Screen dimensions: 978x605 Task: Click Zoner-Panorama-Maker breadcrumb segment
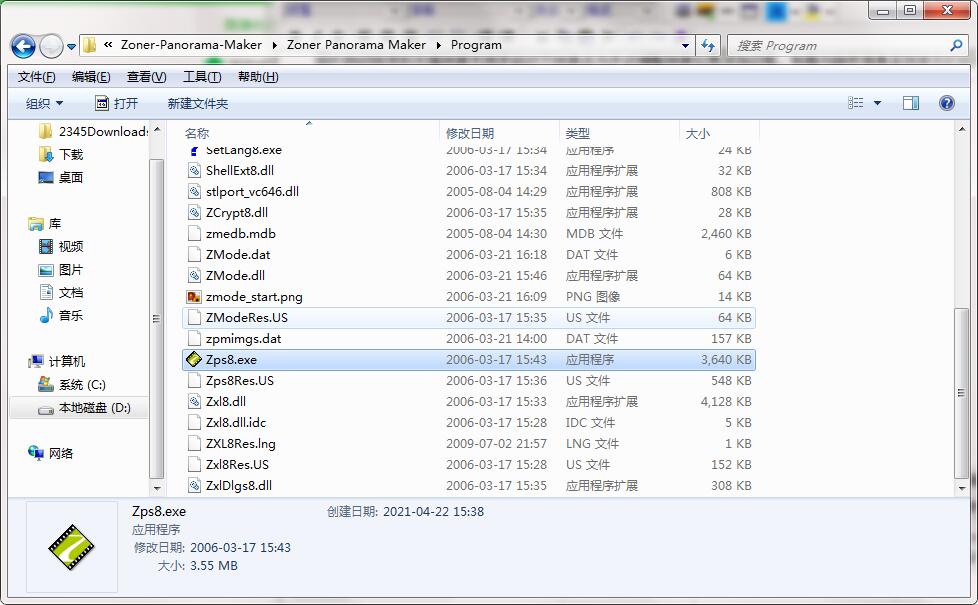pyautogui.click(x=191, y=45)
